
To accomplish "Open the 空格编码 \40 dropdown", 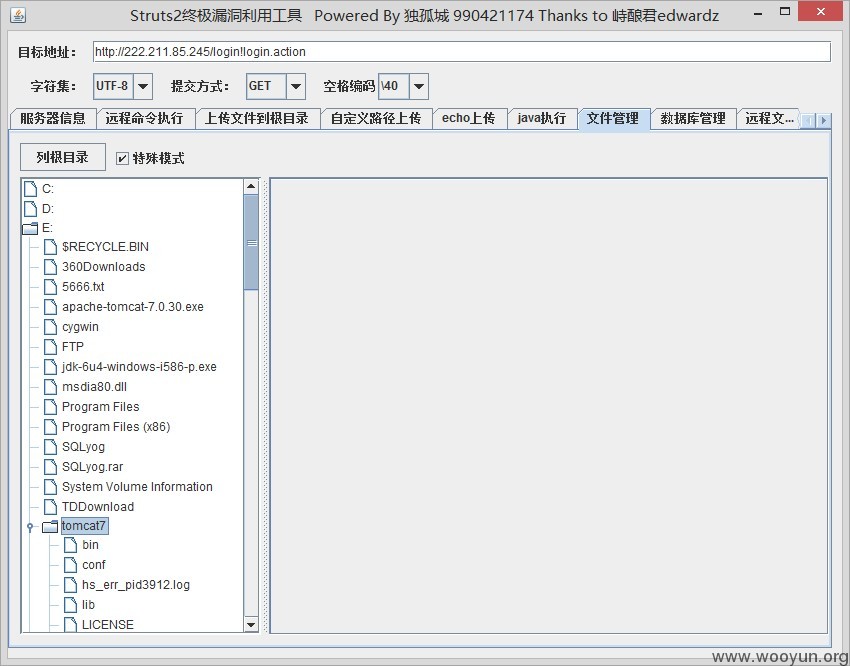I will [x=418, y=86].
